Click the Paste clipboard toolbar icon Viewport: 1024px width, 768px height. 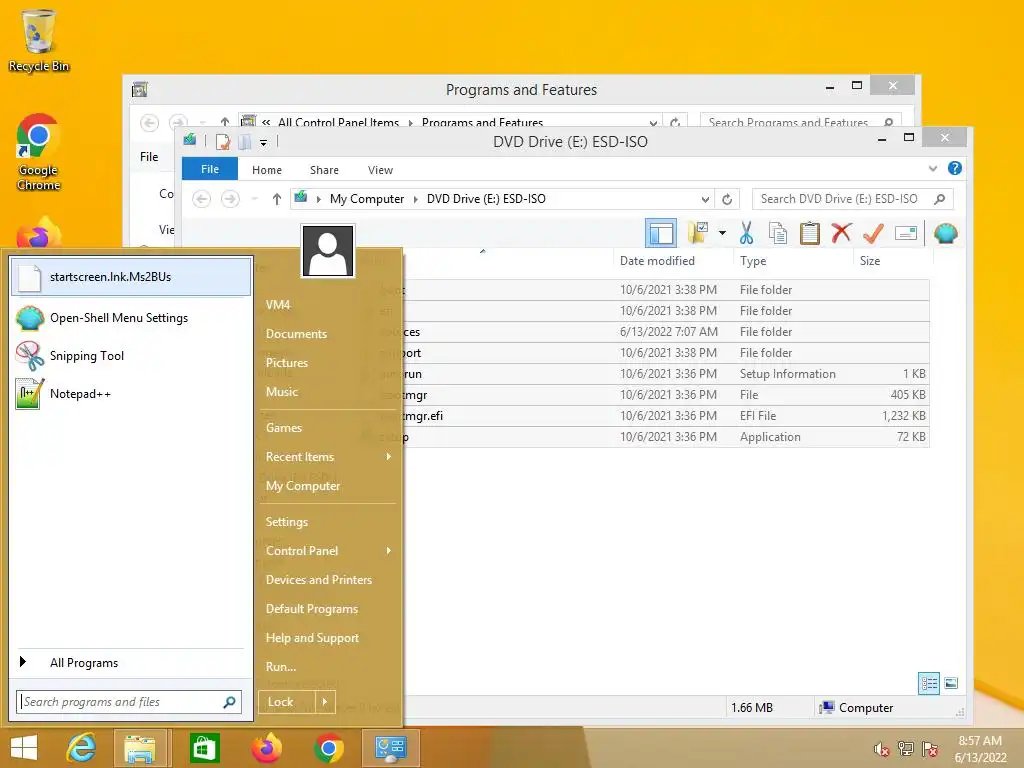click(809, 233)
